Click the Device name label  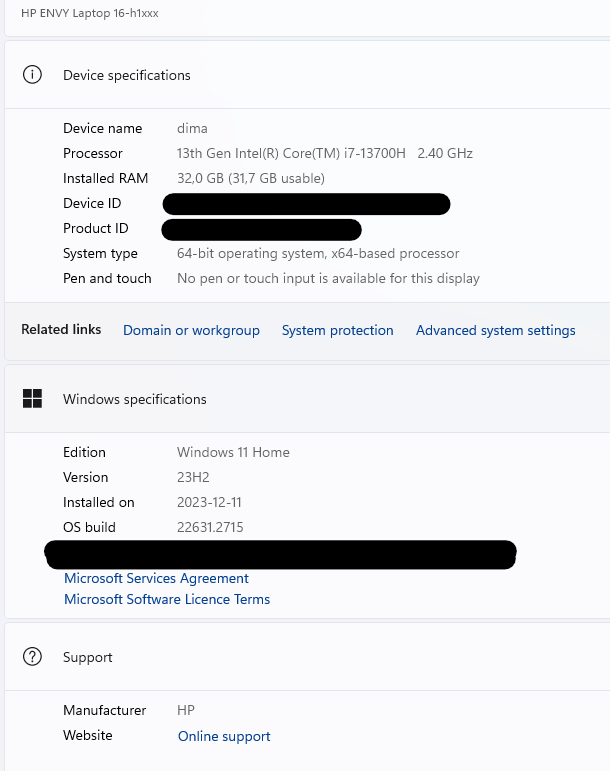(102, 128)
